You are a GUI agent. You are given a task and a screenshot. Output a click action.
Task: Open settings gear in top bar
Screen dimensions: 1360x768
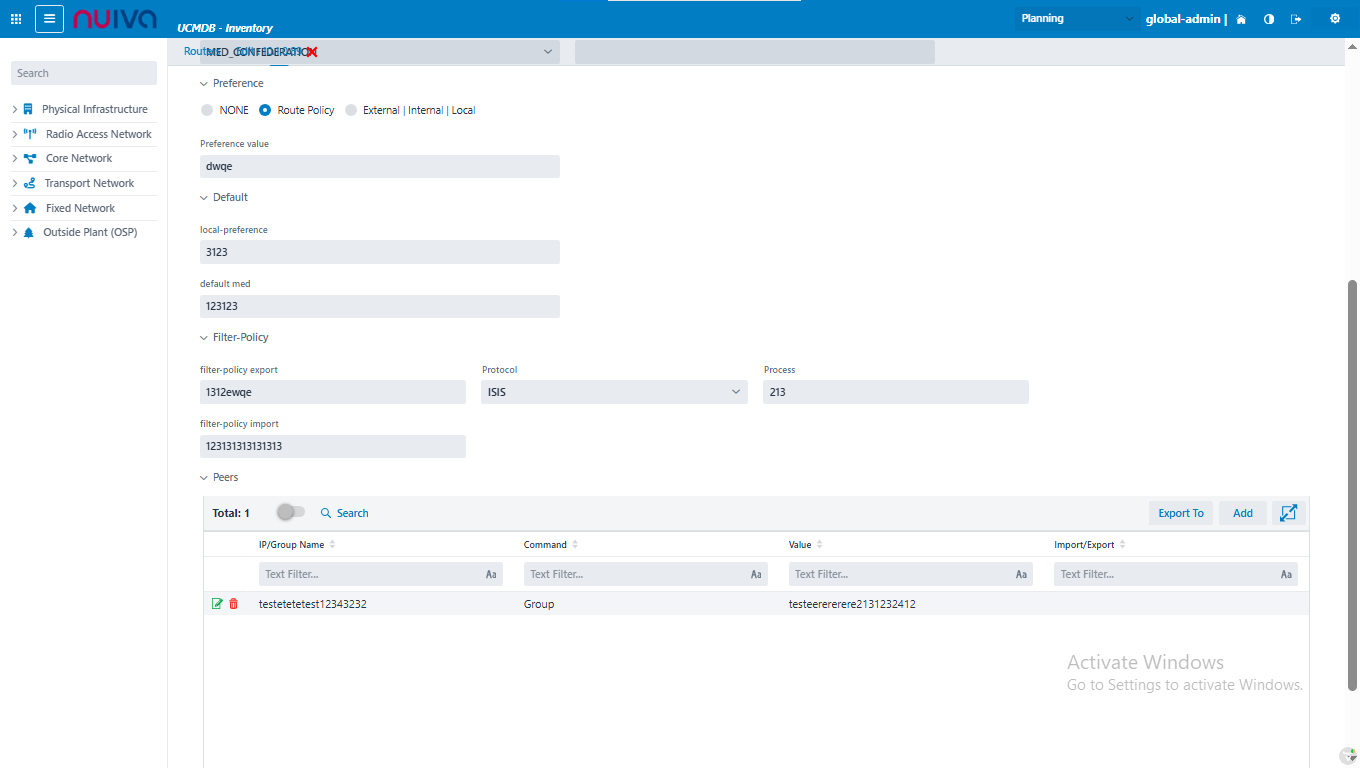[1334, 19]
